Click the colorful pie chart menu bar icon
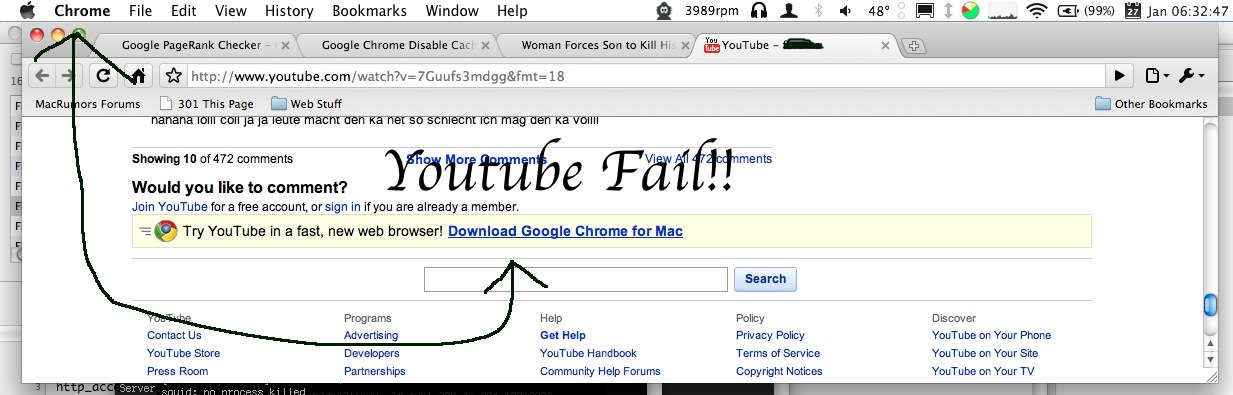The image size is (1233, 395). [970, 11]
